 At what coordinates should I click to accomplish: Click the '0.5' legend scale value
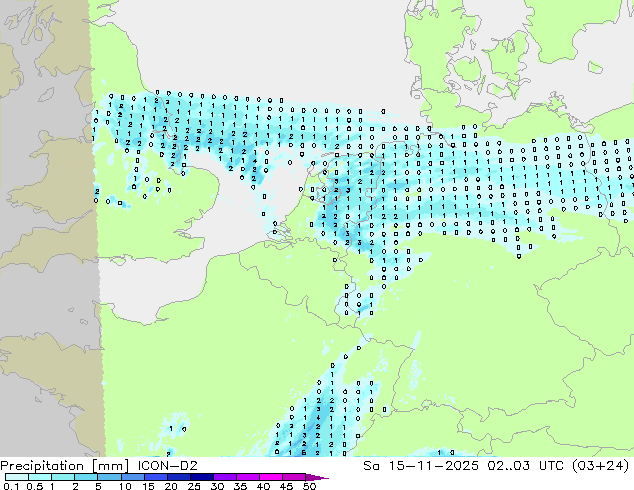tap(34, 486)
